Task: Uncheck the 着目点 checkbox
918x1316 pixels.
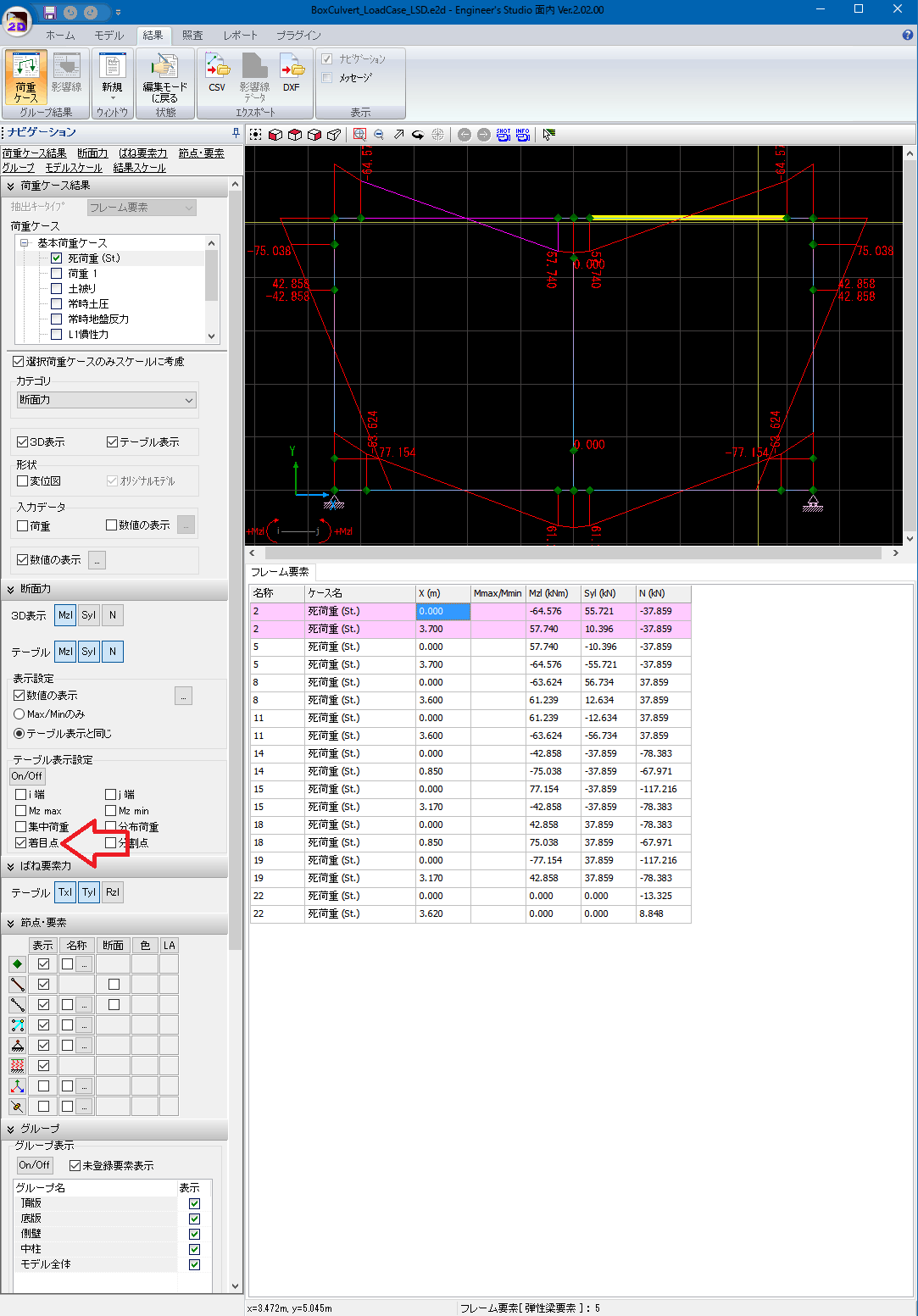Action: (21, 843)
